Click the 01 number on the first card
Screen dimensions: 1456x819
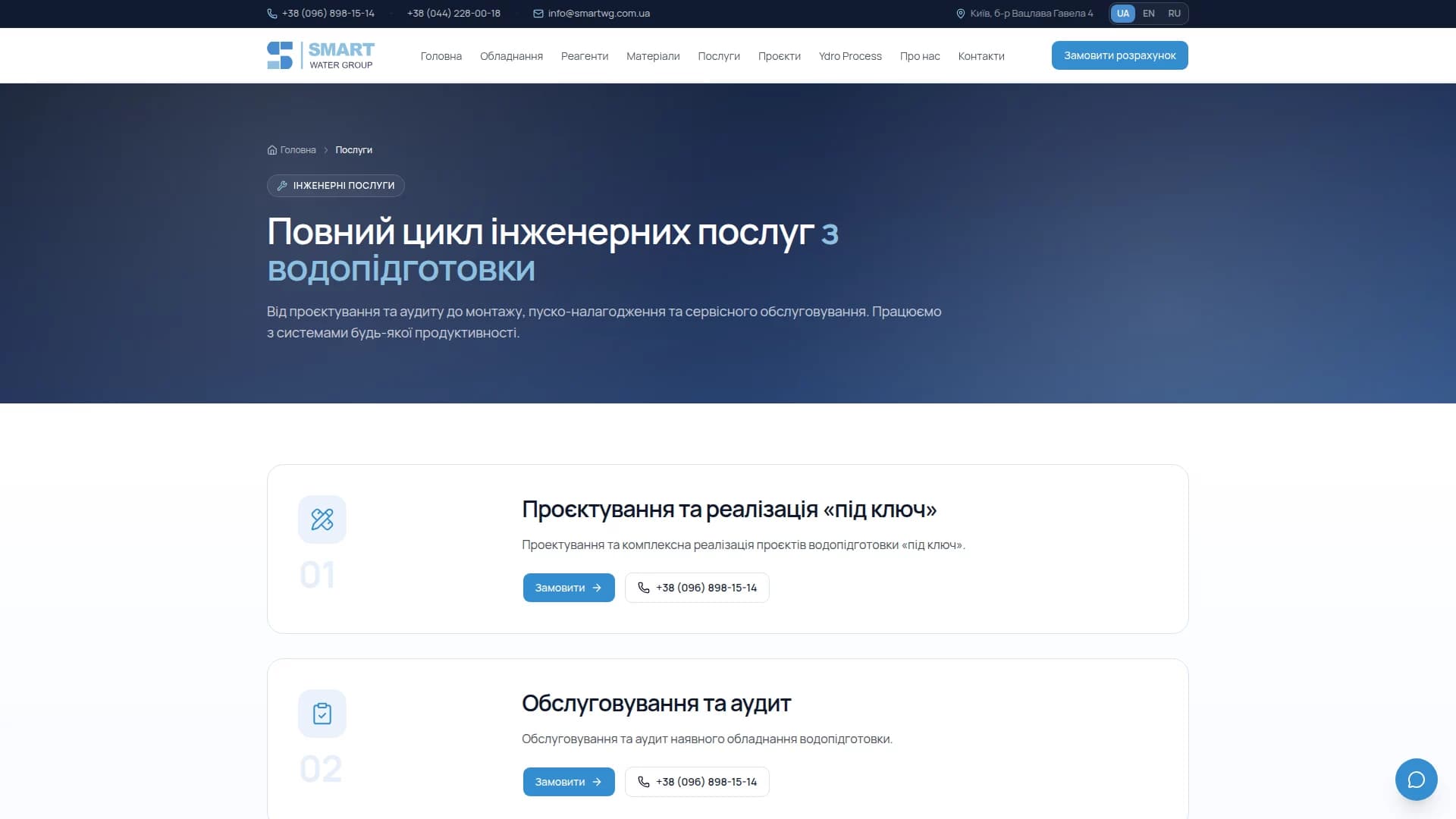coord(318,576)
